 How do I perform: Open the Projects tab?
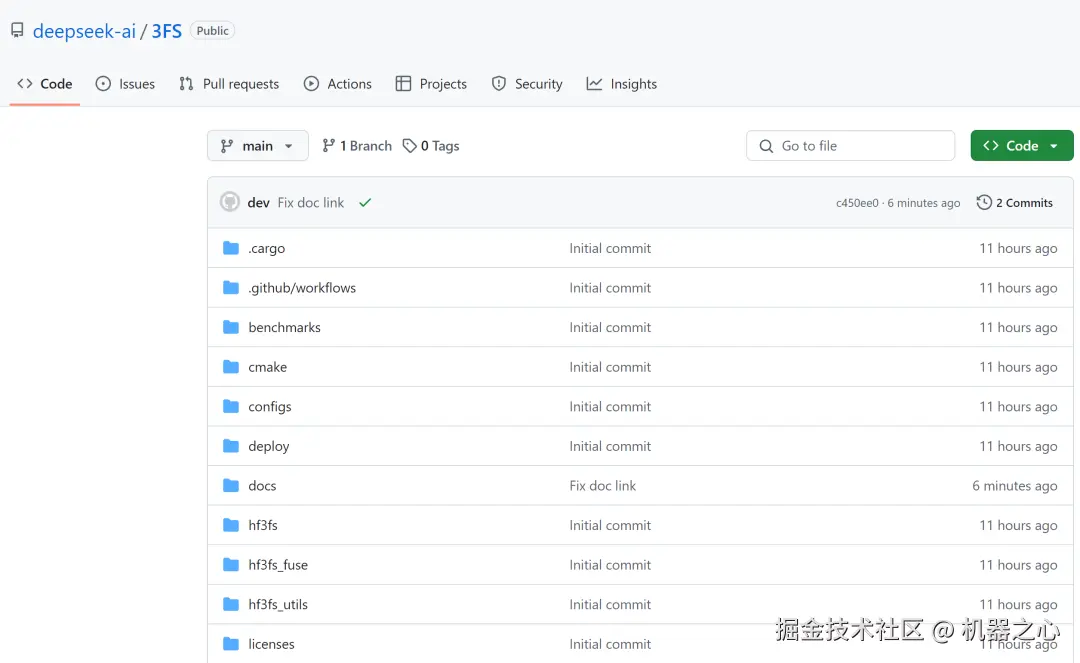coord(431,84)
